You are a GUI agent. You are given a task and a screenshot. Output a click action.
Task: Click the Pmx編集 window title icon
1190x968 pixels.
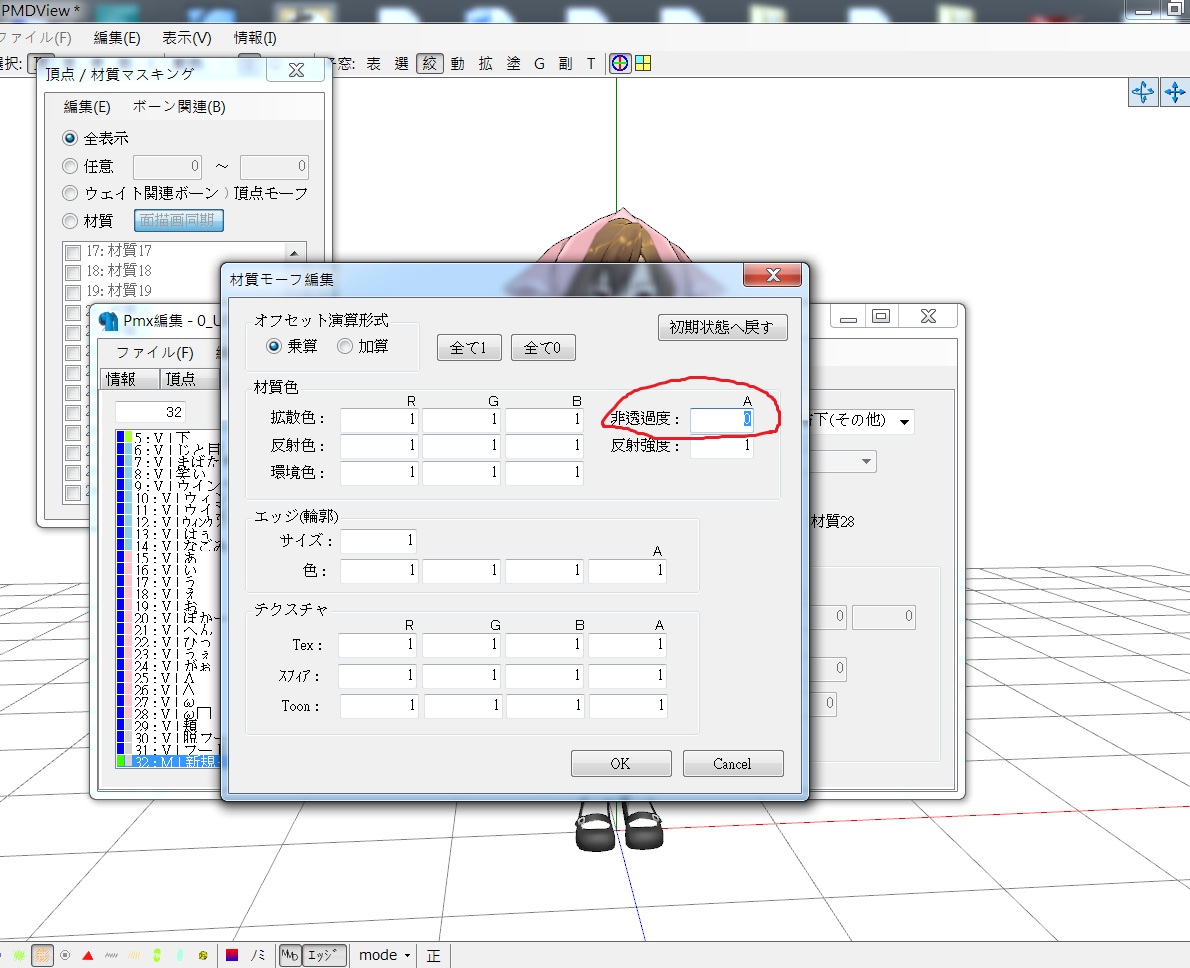point(109,321)
